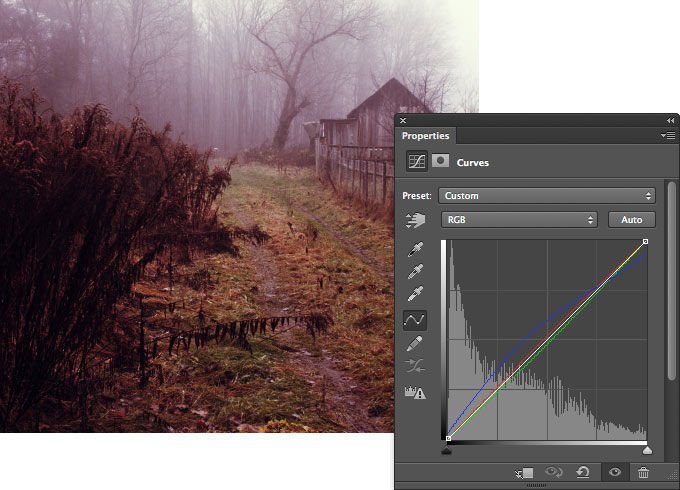Reset adjustment to defaults
The width and height of the screenshot is (680, 490).
pos(583,472)
